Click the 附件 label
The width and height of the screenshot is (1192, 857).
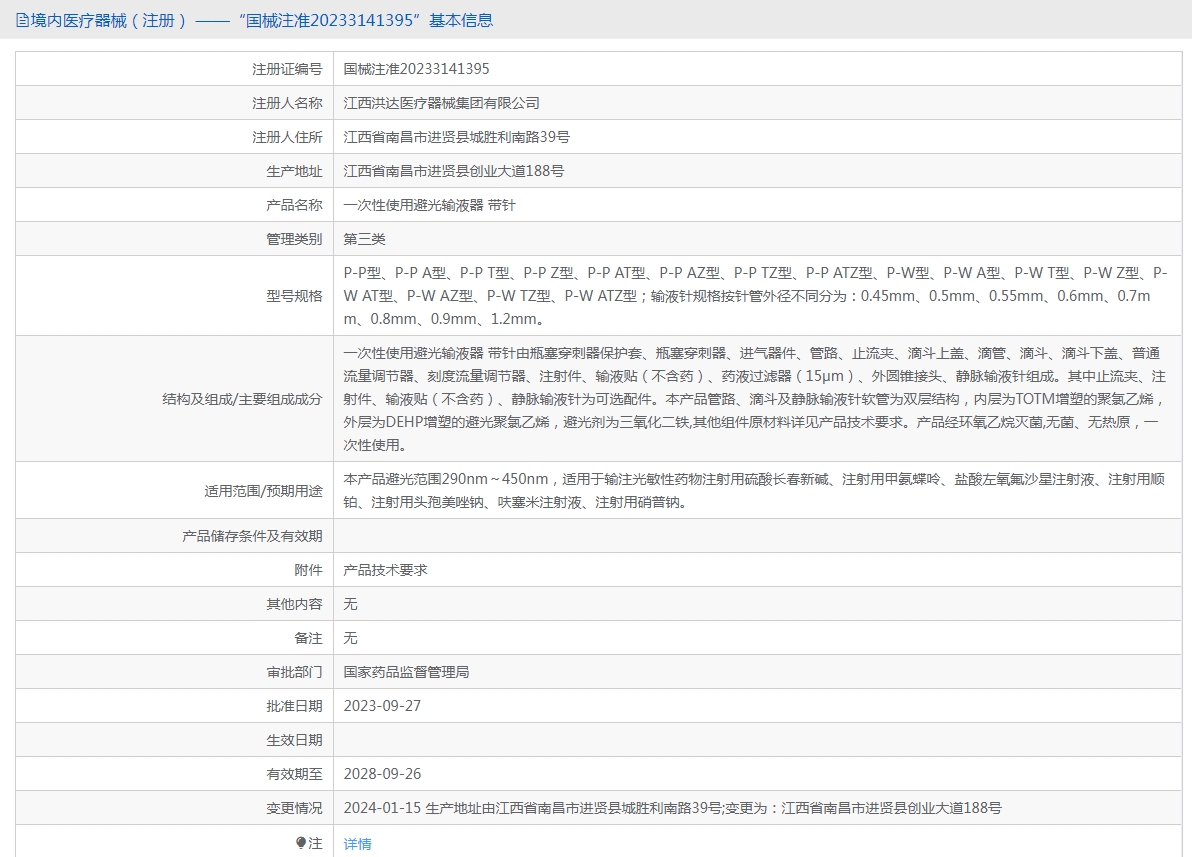coord(308,570)
